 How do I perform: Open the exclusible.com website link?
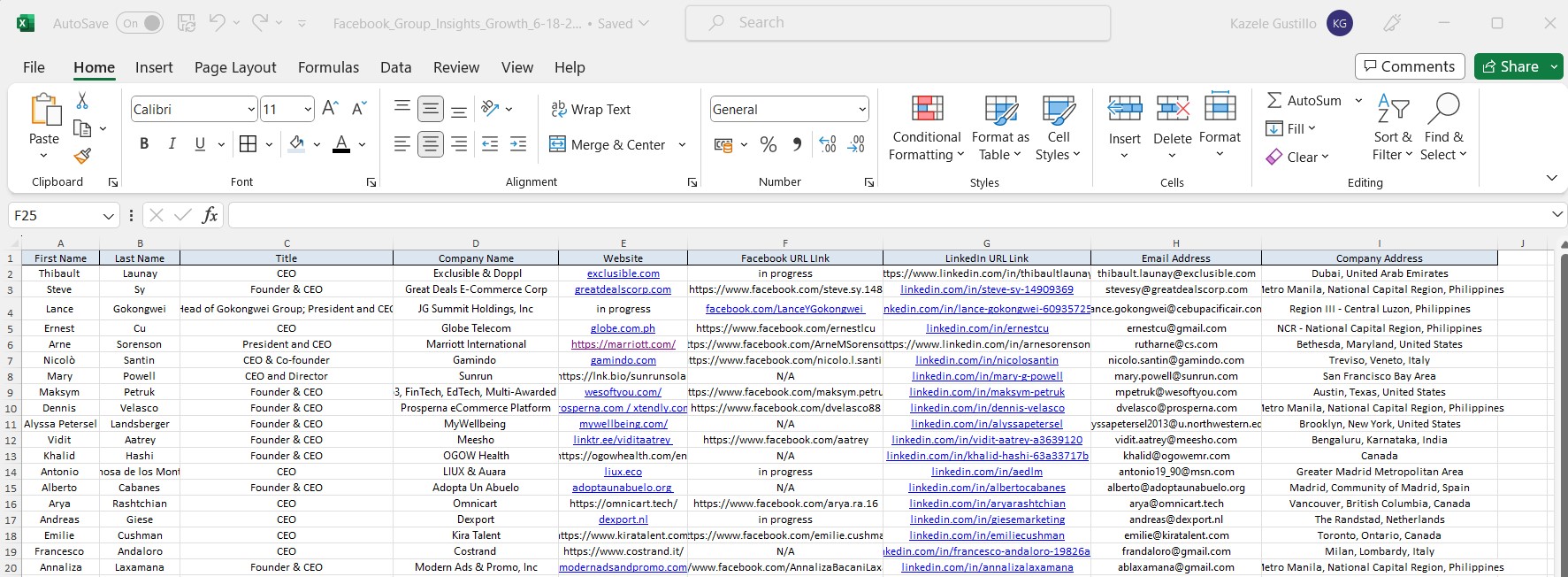click(623, 273)
